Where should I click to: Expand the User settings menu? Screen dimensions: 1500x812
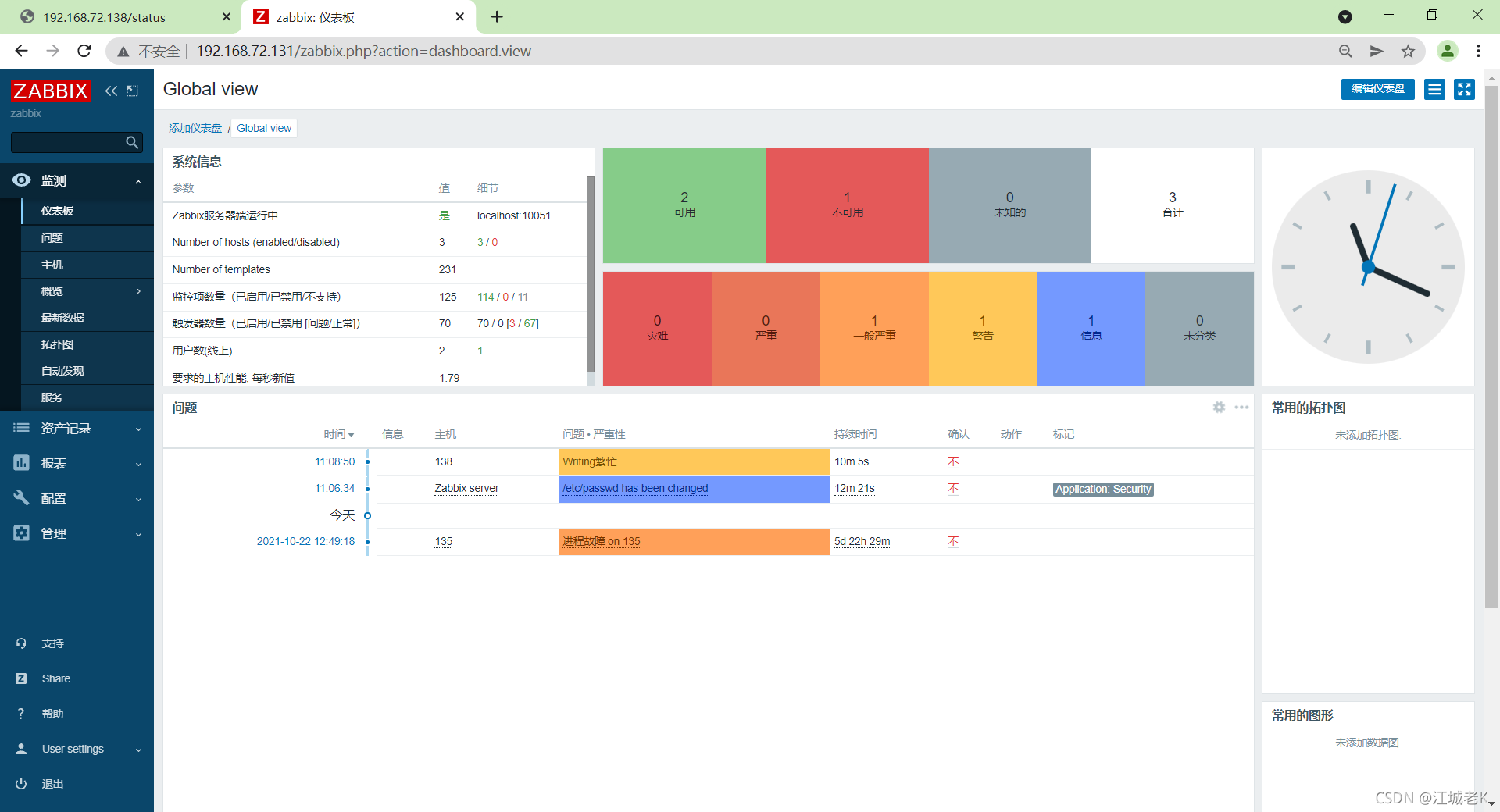pyautogui.click(x=138, y=750)
